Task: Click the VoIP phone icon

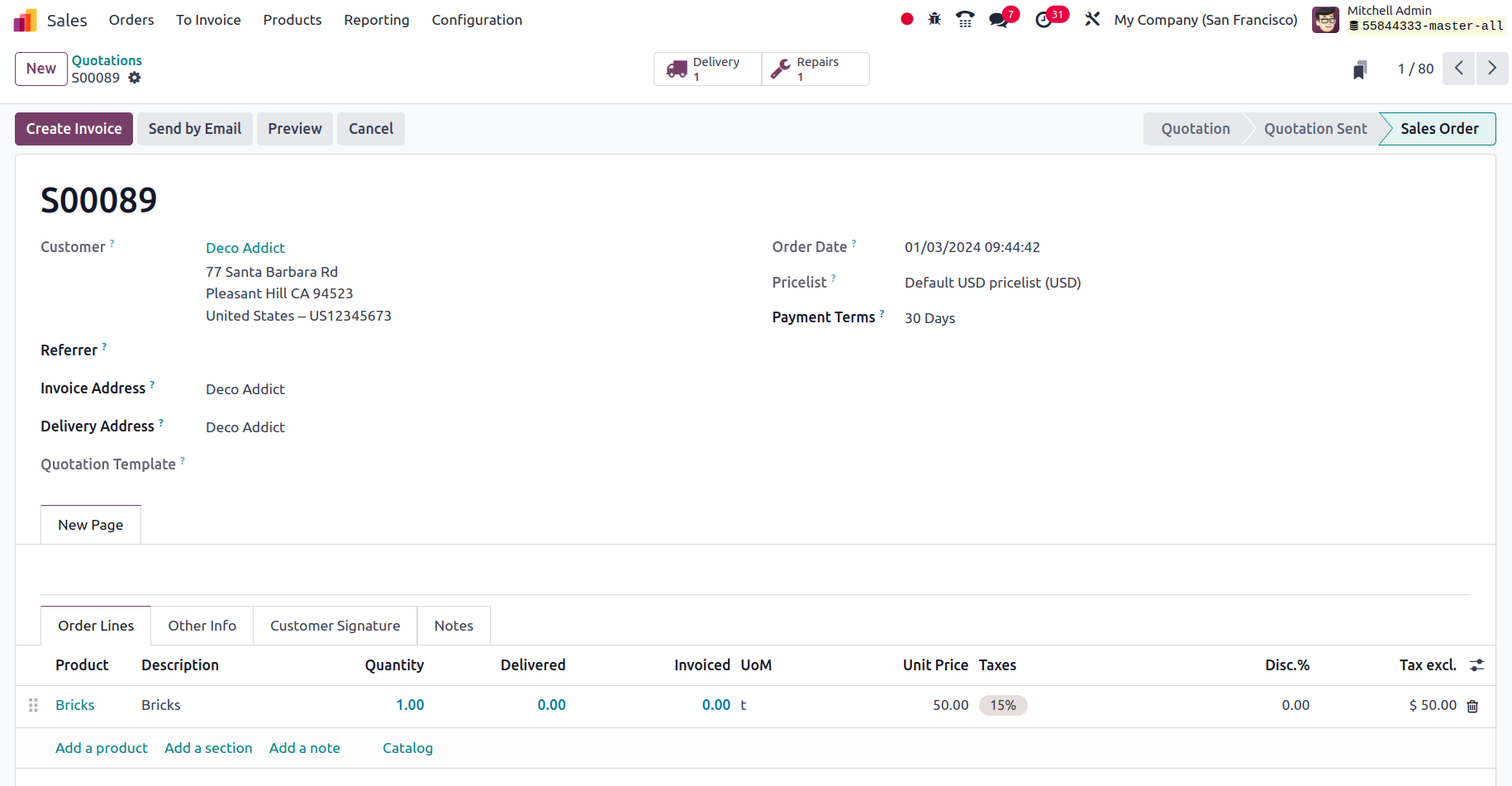Action: tap(964, 19)
